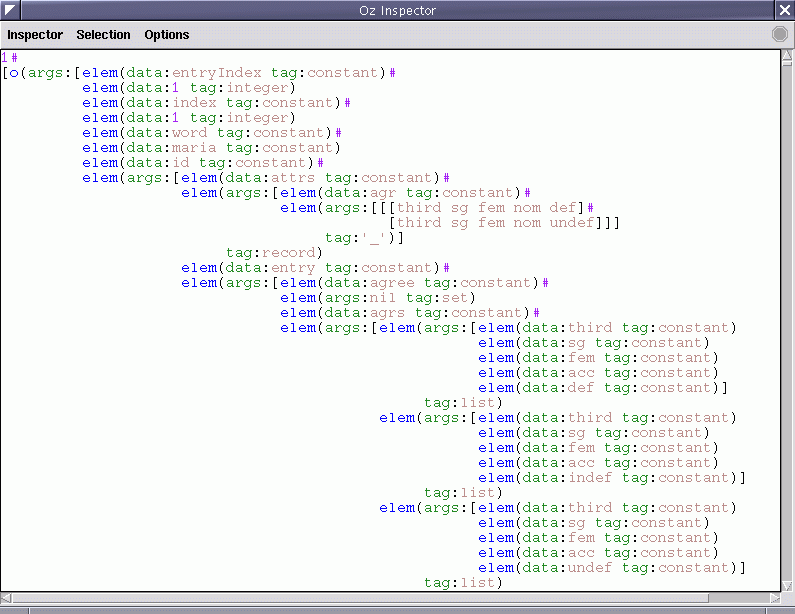Click the 'o' record label at top
Viewport: 795px width, 614px height.
click(14, 73)
